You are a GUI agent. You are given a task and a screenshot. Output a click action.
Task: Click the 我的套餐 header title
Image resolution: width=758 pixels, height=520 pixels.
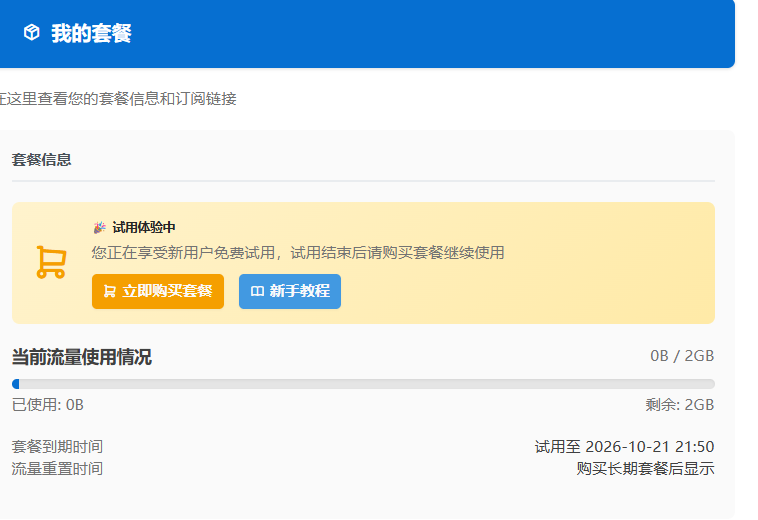91,33
